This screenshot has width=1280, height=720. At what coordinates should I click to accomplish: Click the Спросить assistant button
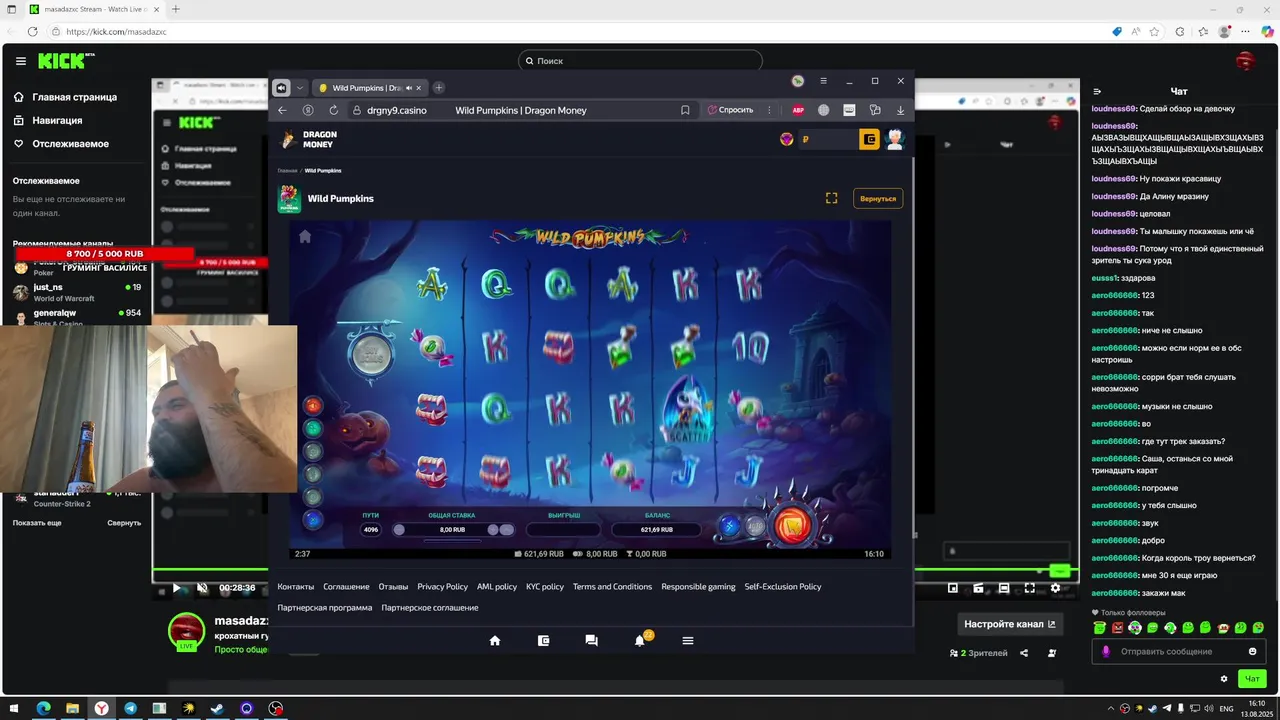[x=730, y=110]
